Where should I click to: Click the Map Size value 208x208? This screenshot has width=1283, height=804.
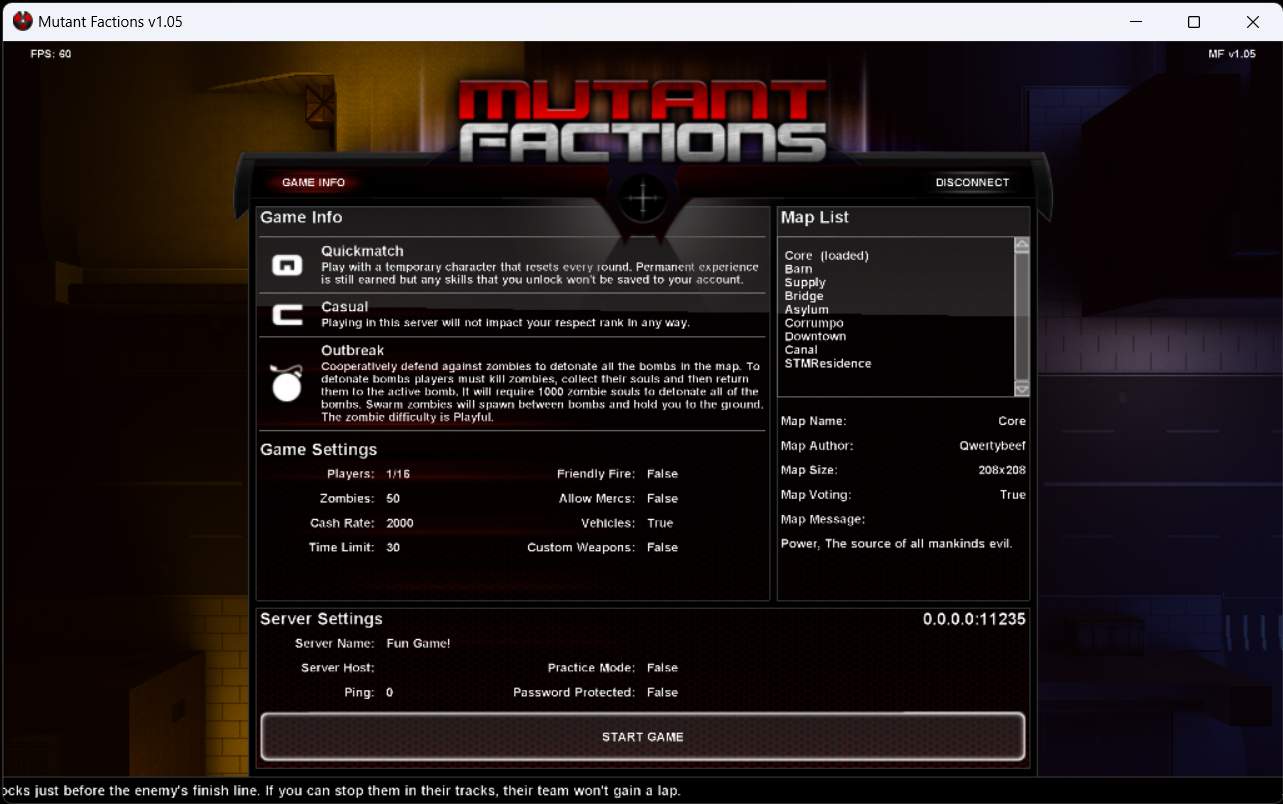[x=1002, y=470]
